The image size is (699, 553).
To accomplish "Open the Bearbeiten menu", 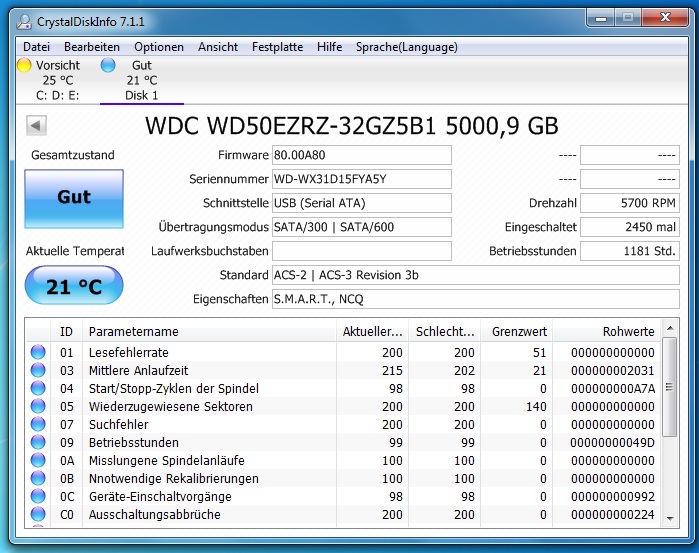I will coord(92,47).
